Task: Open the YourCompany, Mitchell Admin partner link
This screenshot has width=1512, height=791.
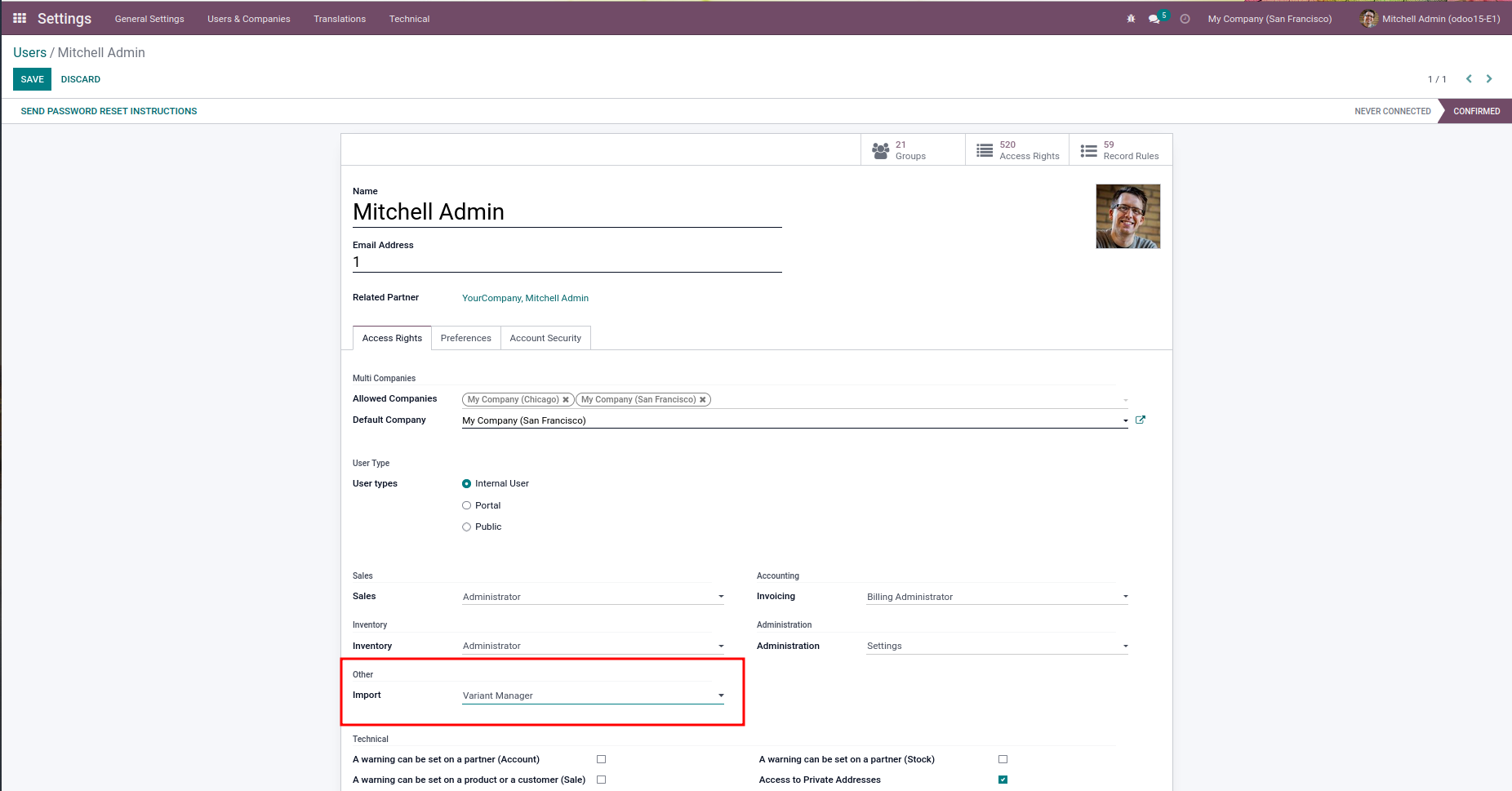Action: pyautogui.click(x=525, y=298)
